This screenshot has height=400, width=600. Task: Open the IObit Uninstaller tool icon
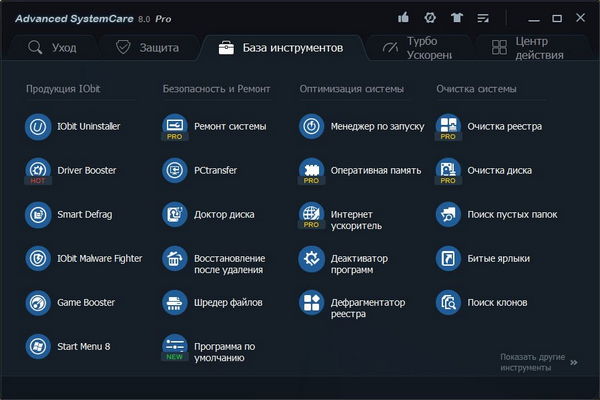tap(38, 127)
